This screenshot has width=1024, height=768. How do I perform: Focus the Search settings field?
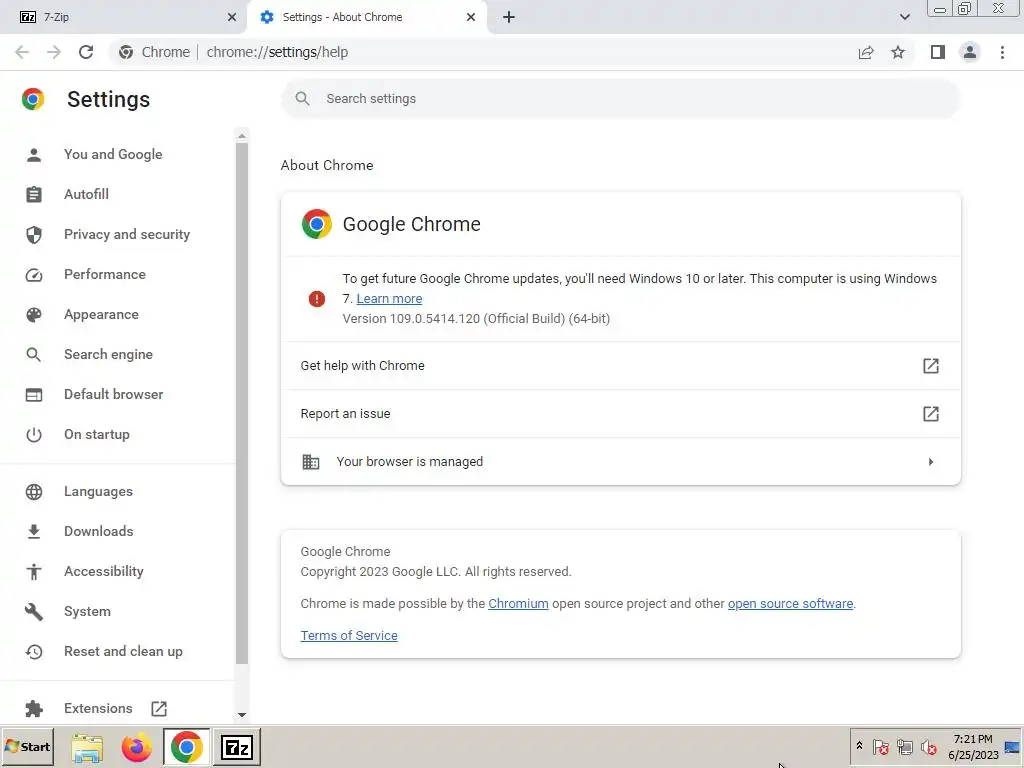click(620, 99)
